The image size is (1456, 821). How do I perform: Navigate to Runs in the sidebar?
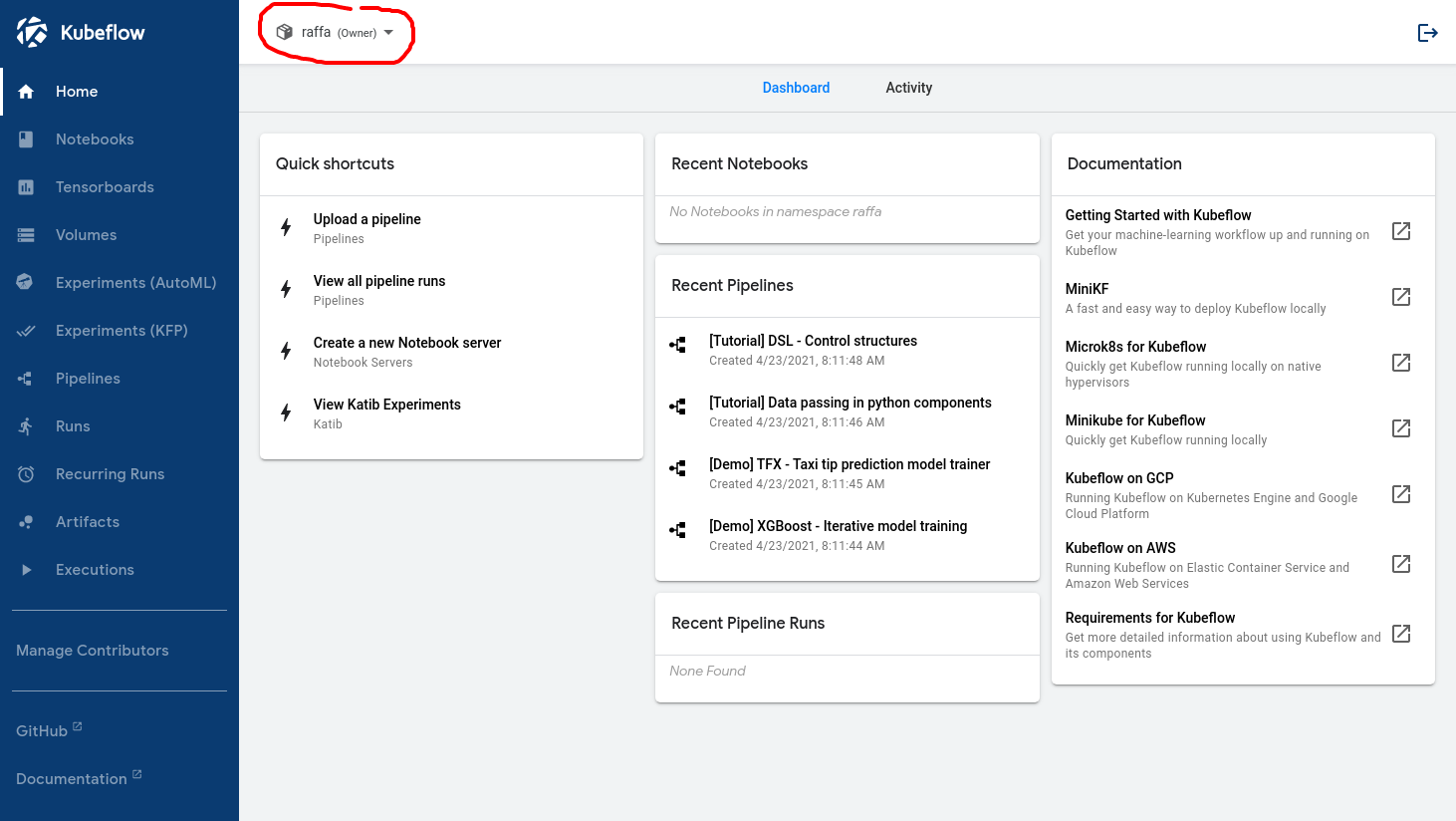120,426
